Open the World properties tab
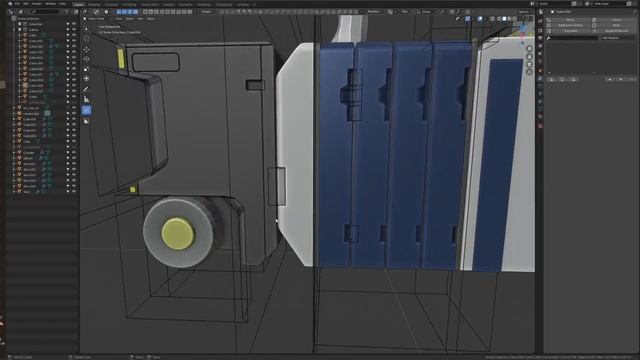The height and width of the screenshot is (360, 640). (x=540, y=61)
